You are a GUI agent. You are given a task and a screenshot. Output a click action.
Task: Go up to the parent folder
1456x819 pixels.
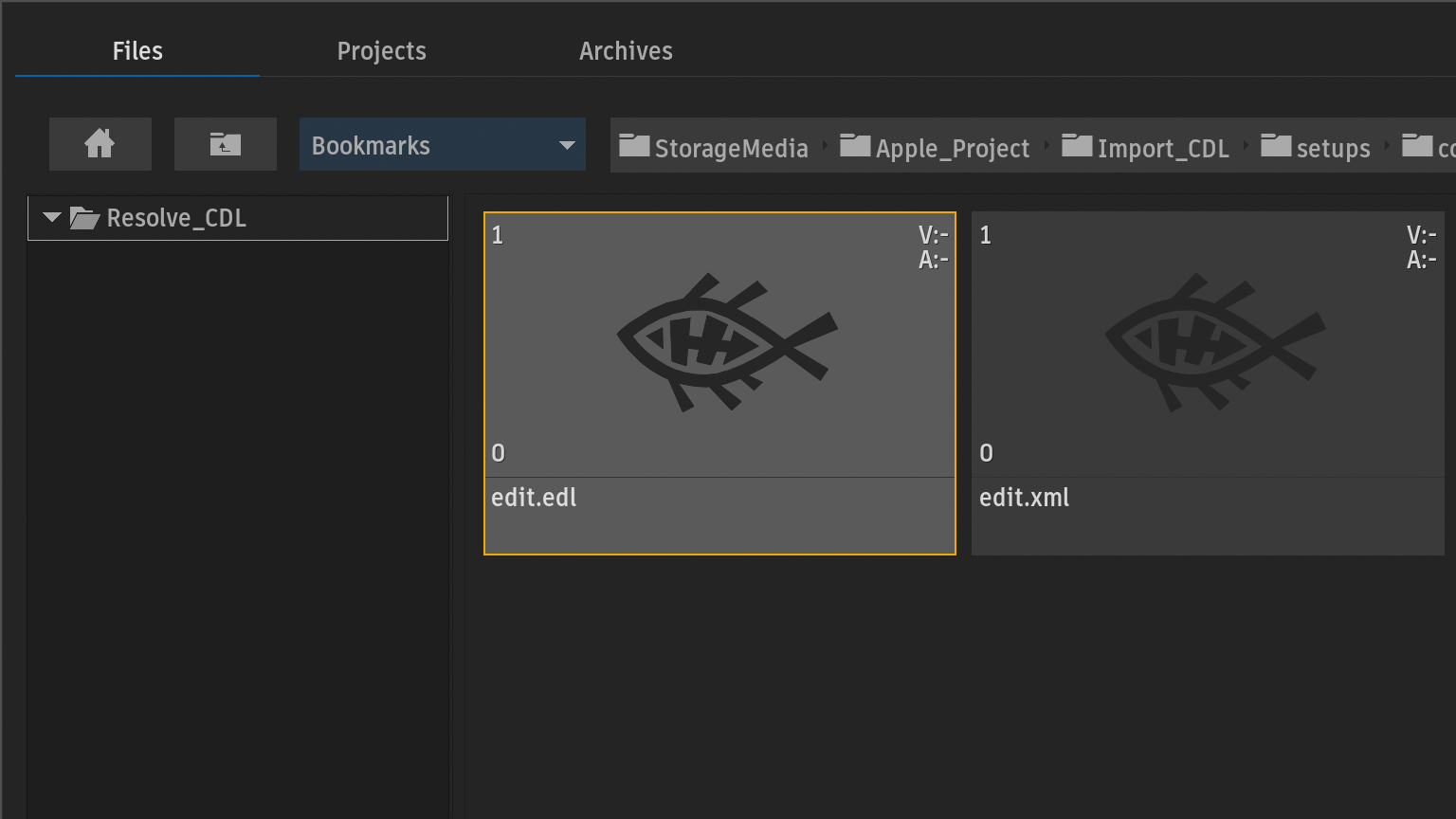(x=225, y=144)
